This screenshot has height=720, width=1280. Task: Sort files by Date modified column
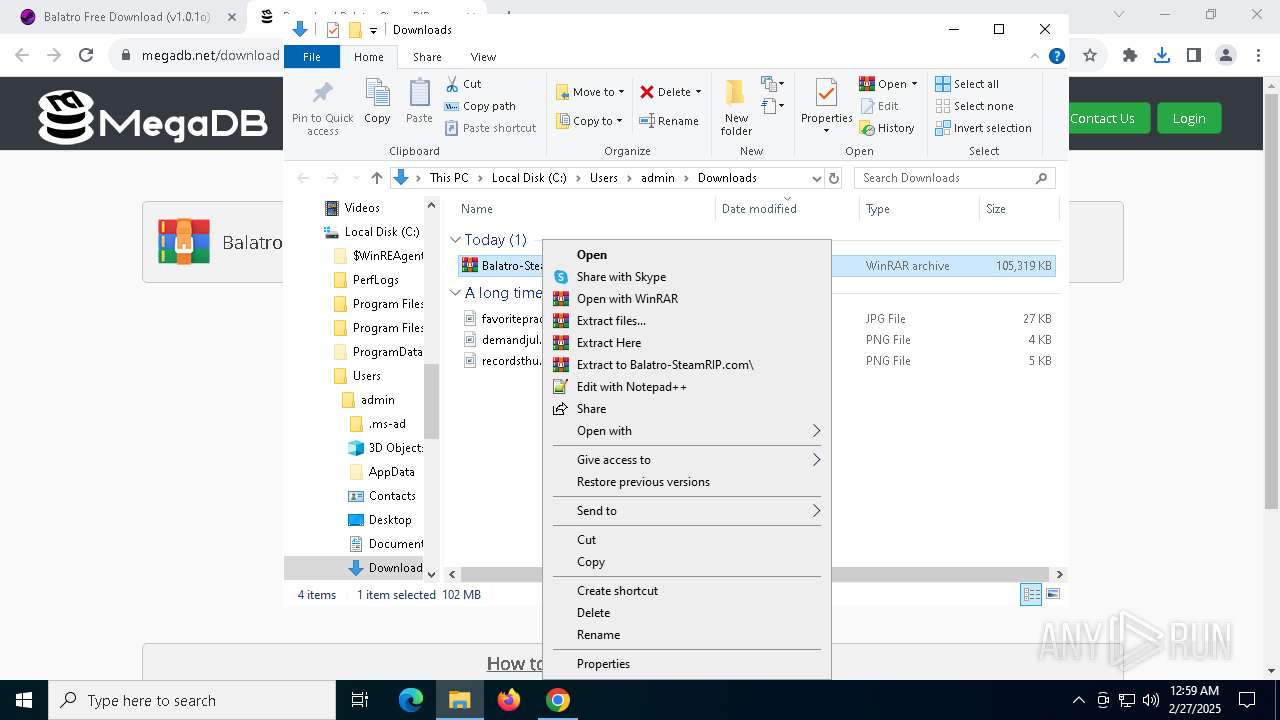(x=788, y=209)
